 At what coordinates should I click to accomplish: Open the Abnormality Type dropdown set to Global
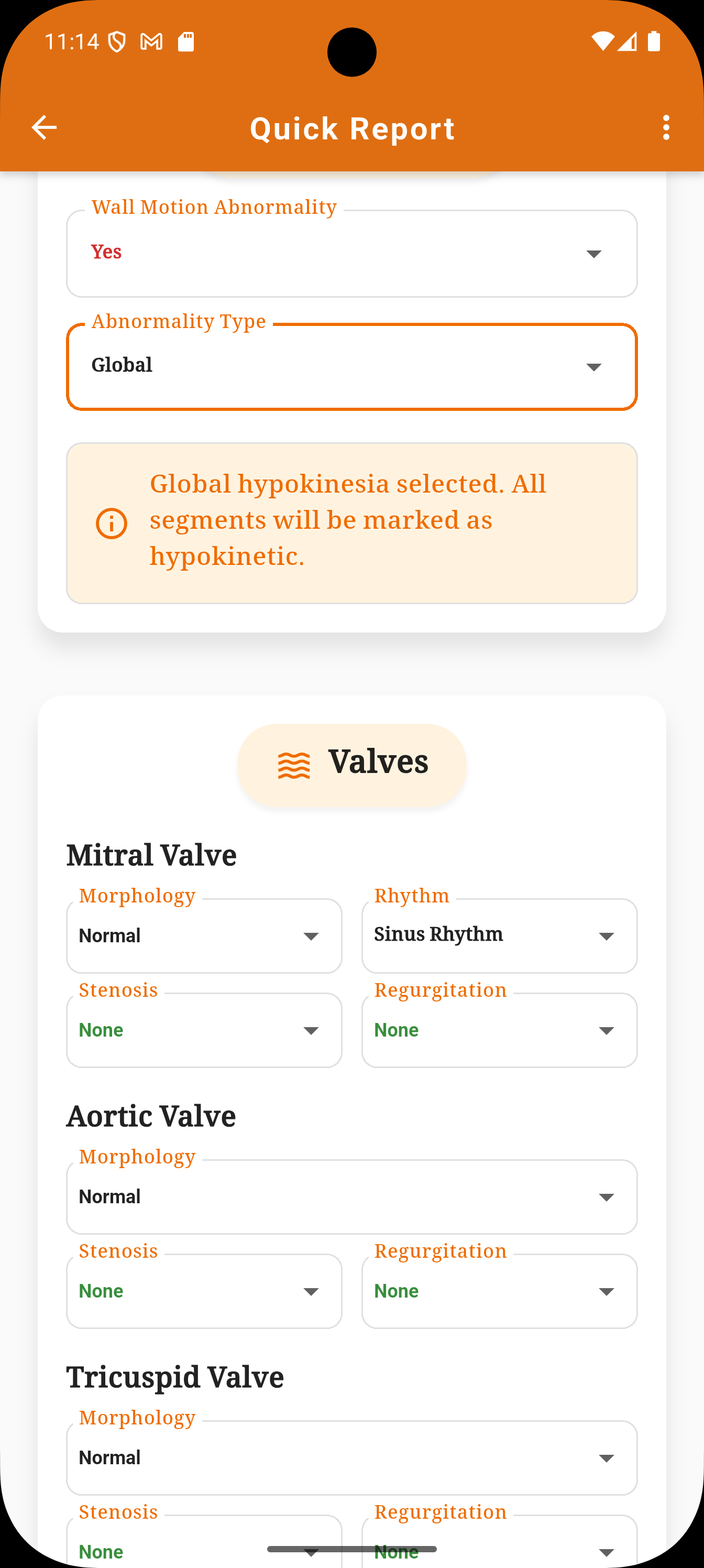351,367
